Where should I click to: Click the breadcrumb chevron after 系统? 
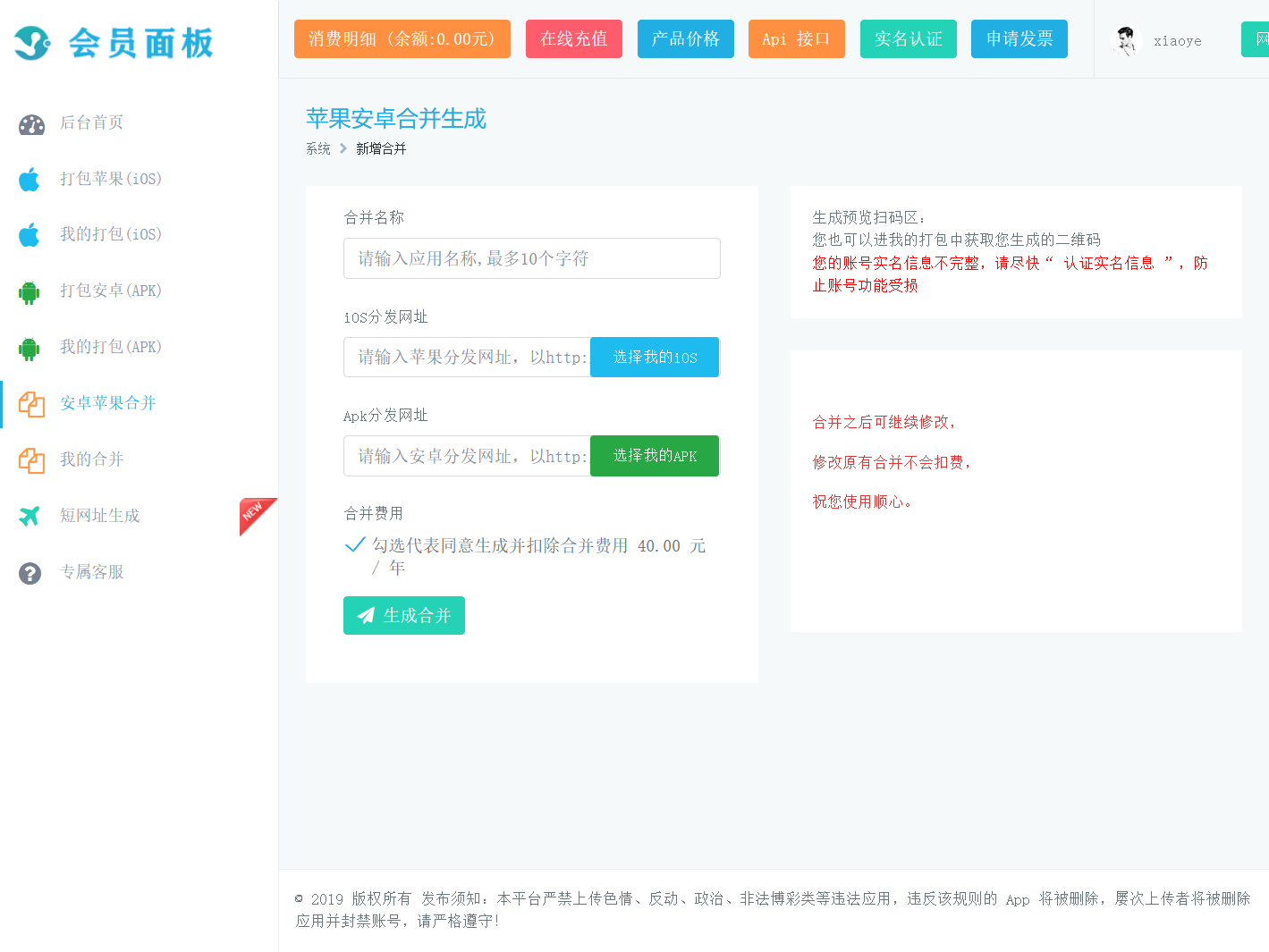pos(343,148)
